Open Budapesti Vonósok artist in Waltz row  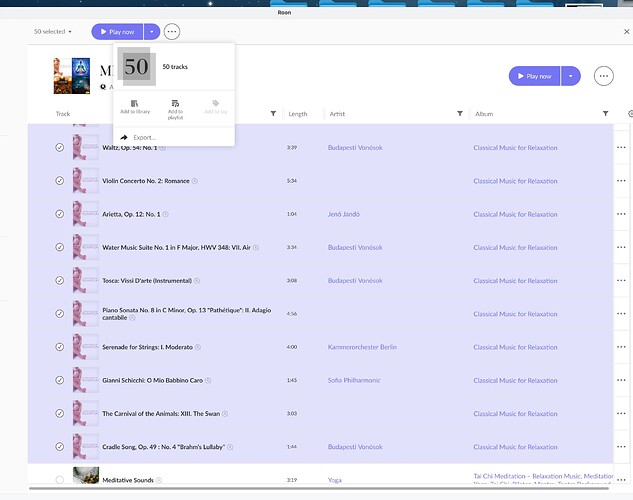tap(355, 148)
